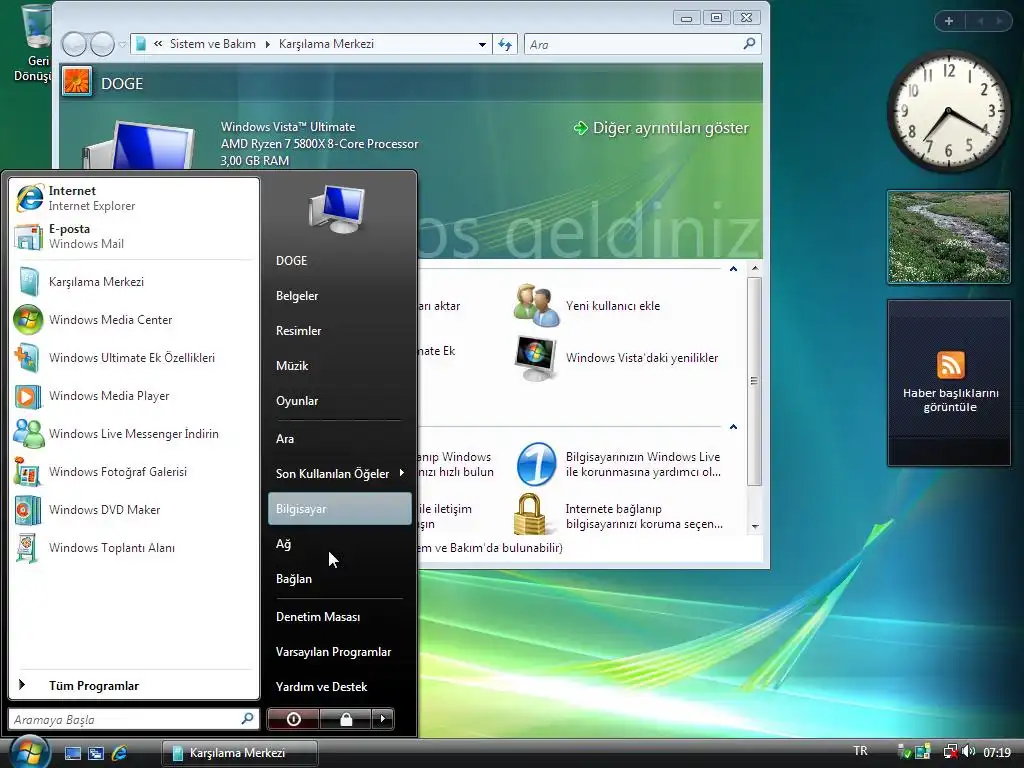Click the Aramaya Başla search field
The image size is (1024, 768).
(x=133, y=719)
